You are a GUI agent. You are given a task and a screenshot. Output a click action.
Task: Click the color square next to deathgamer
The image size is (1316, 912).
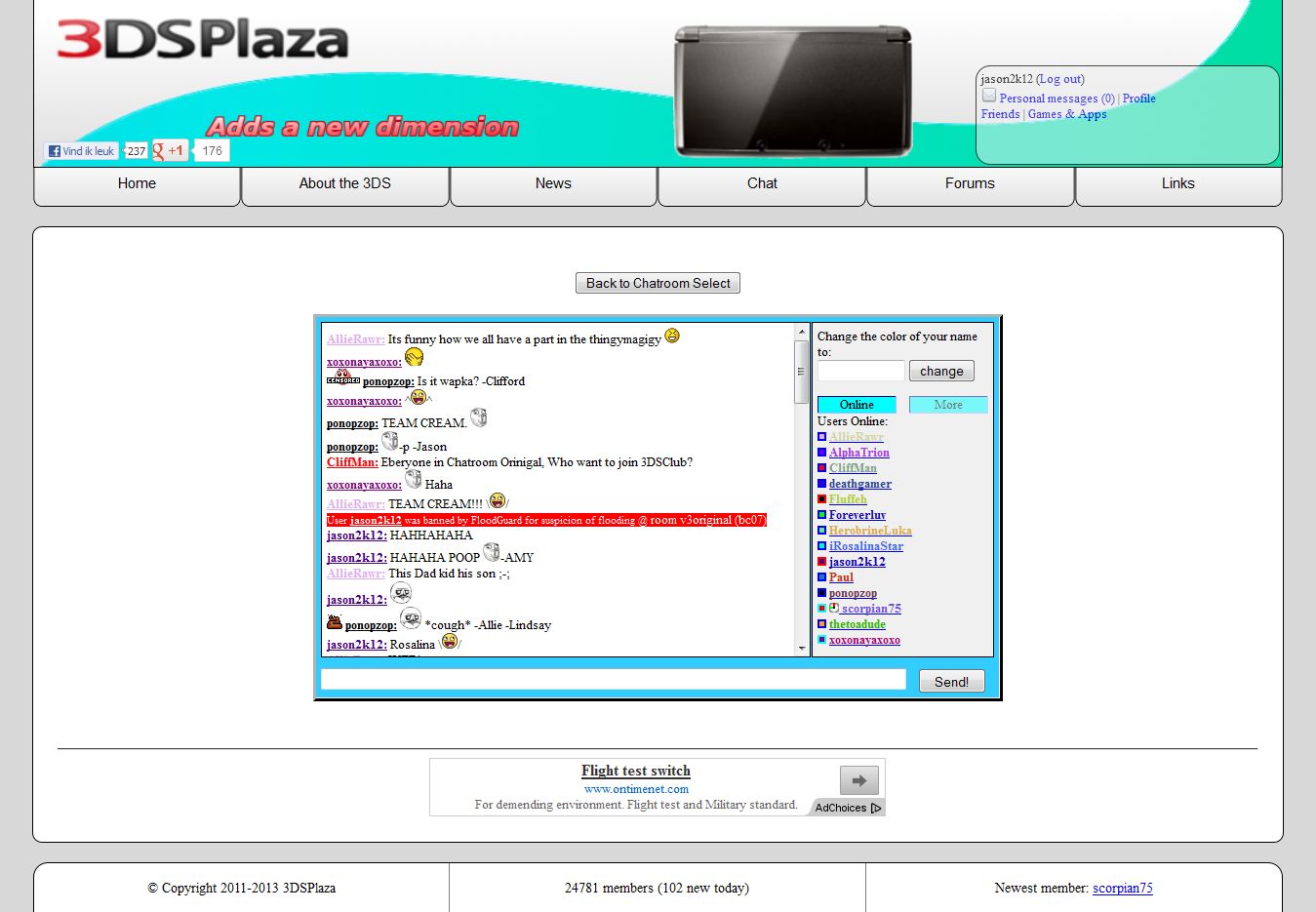coord(822,484)
